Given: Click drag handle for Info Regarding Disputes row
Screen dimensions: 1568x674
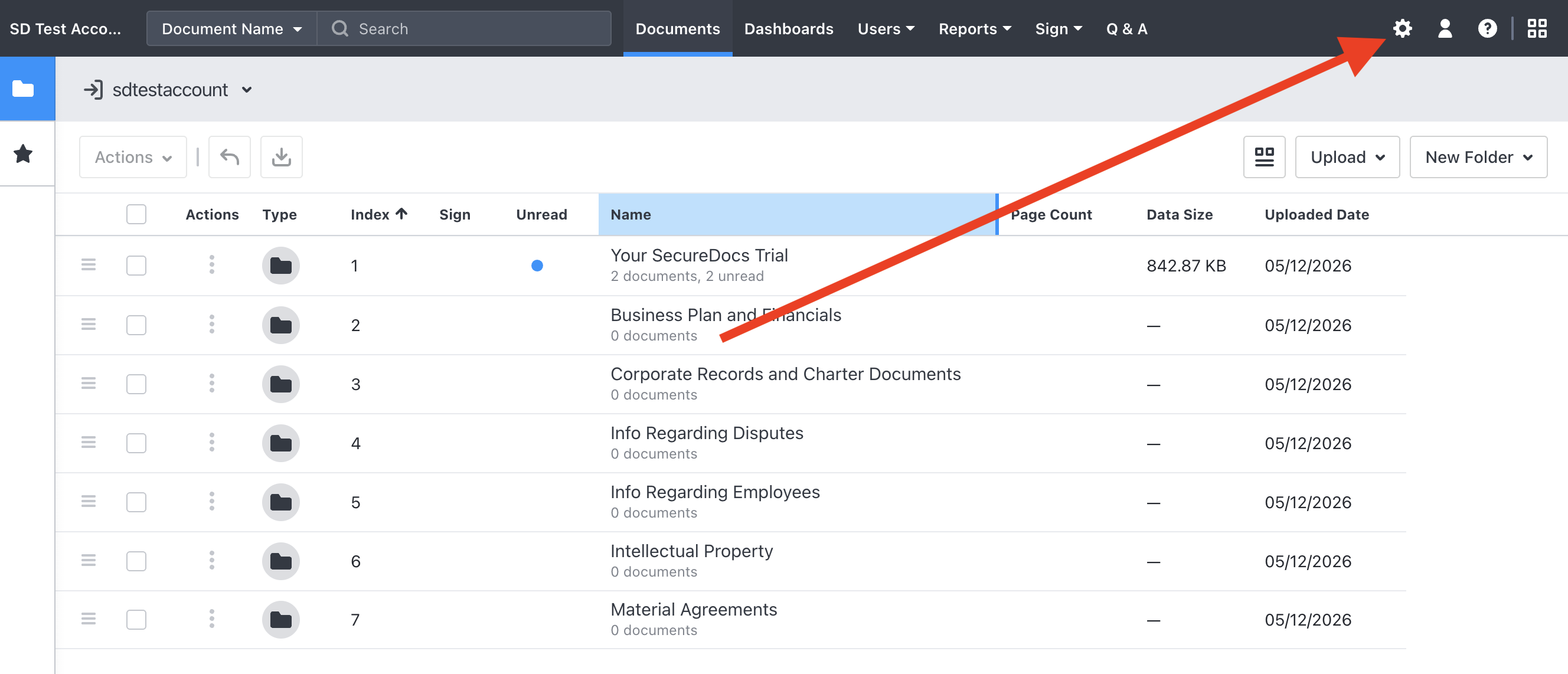Looking at the screenshot, I should (x=89, y=443).
